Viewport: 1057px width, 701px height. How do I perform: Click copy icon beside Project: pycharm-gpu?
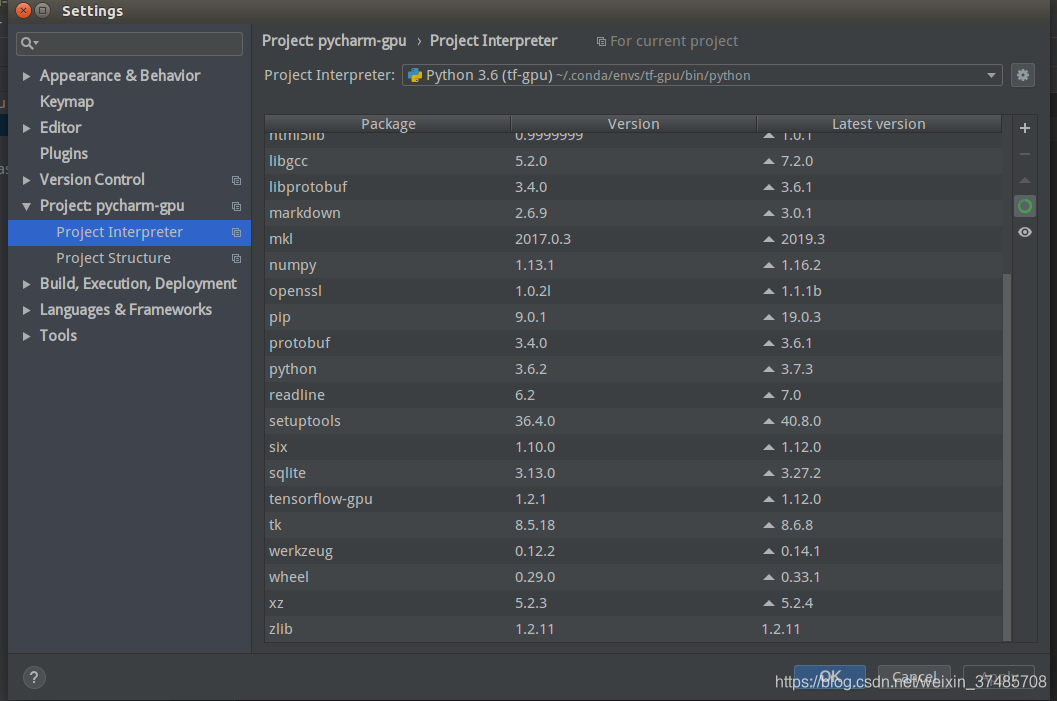[236, 206]
